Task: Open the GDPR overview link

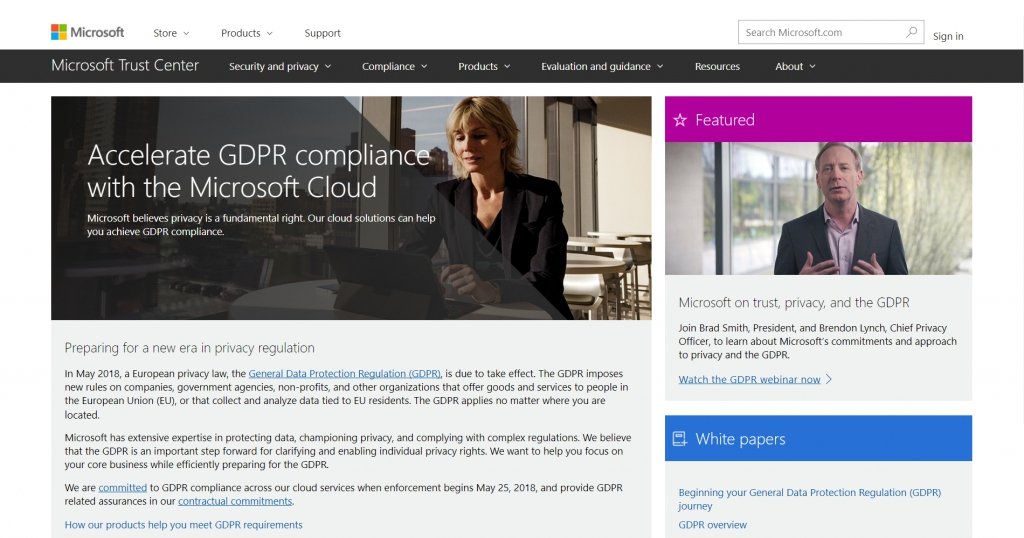Action: pos(712,525)
